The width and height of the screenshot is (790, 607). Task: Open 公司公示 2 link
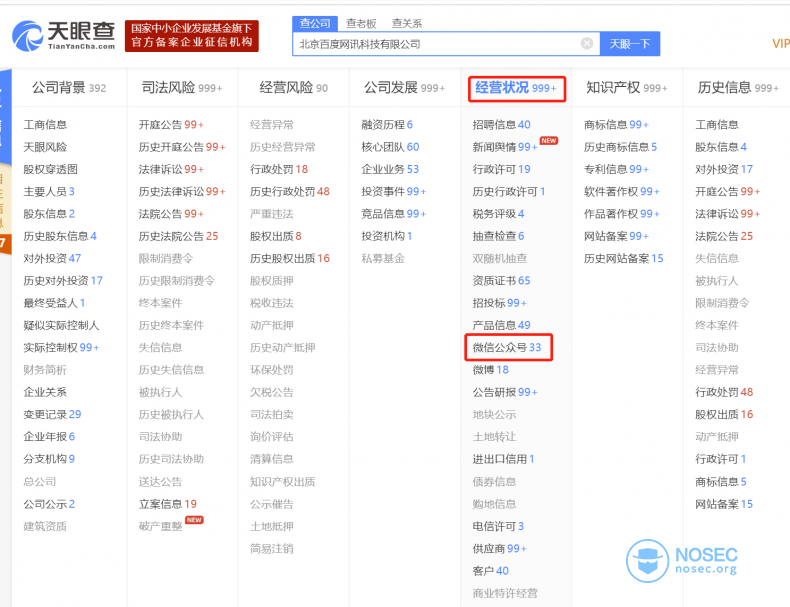(49, 504)
